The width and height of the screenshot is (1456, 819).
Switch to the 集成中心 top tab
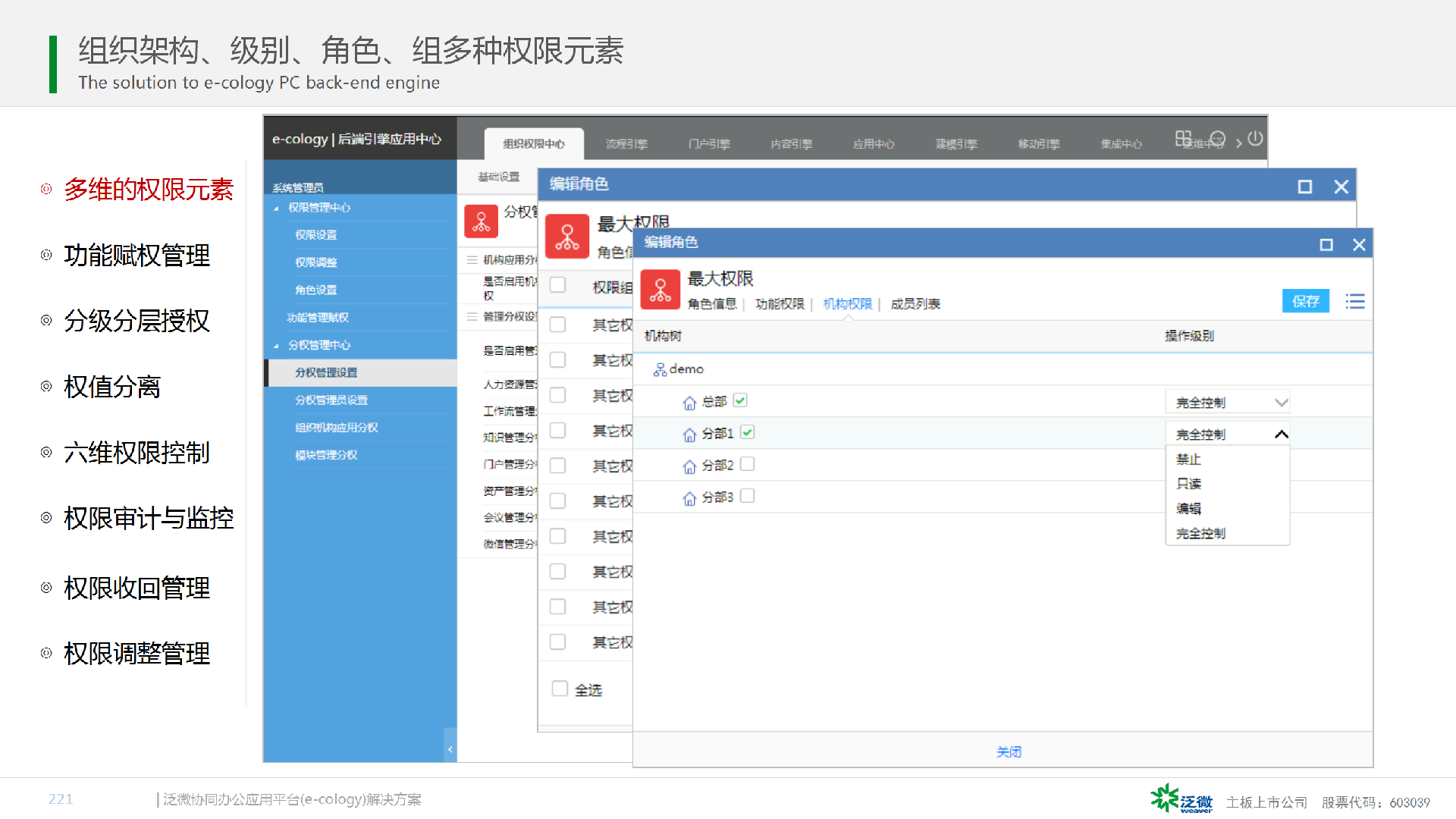point(1122,144)
